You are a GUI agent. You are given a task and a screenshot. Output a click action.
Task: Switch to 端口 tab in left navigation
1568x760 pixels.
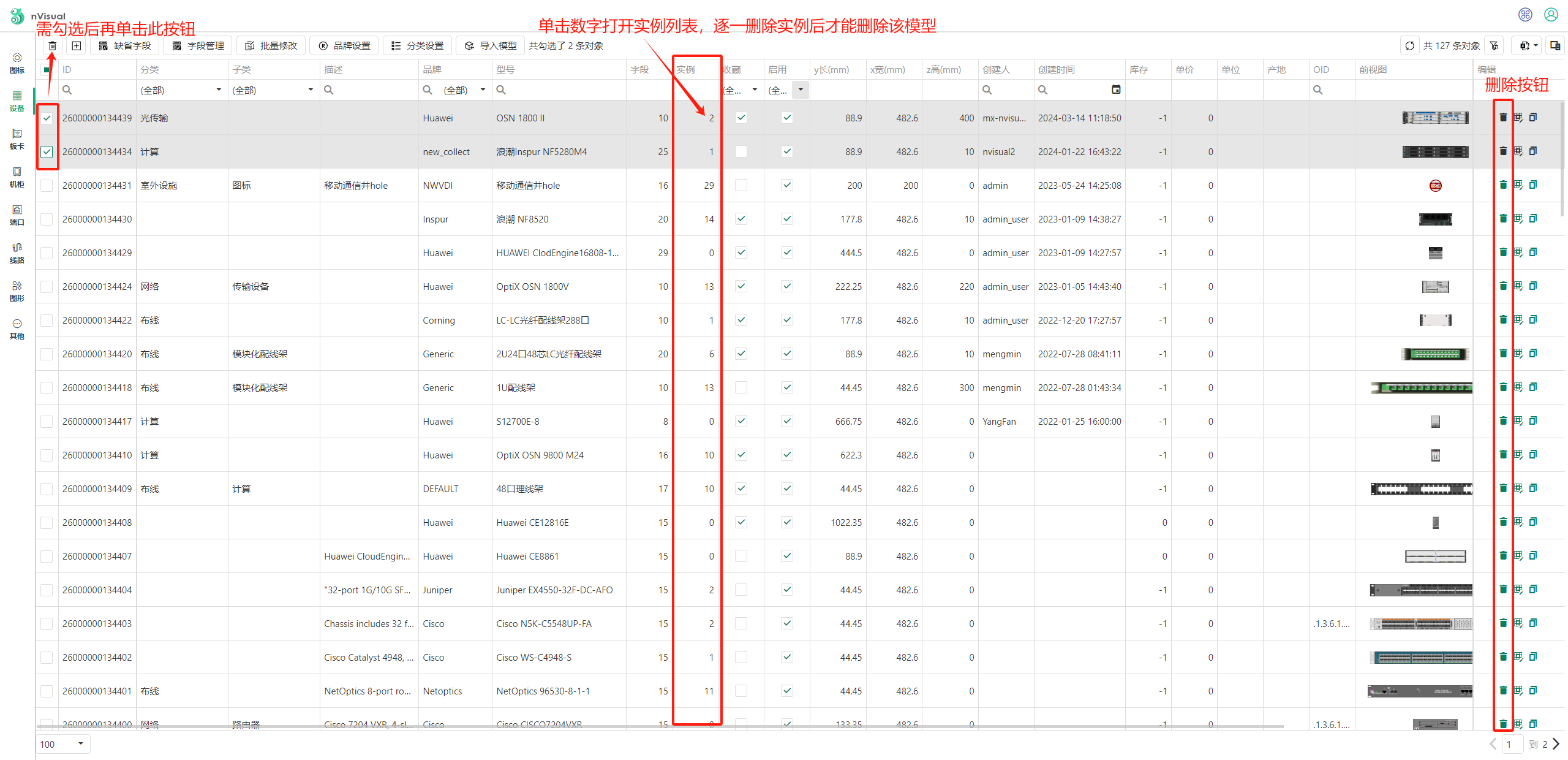(17, 215)
